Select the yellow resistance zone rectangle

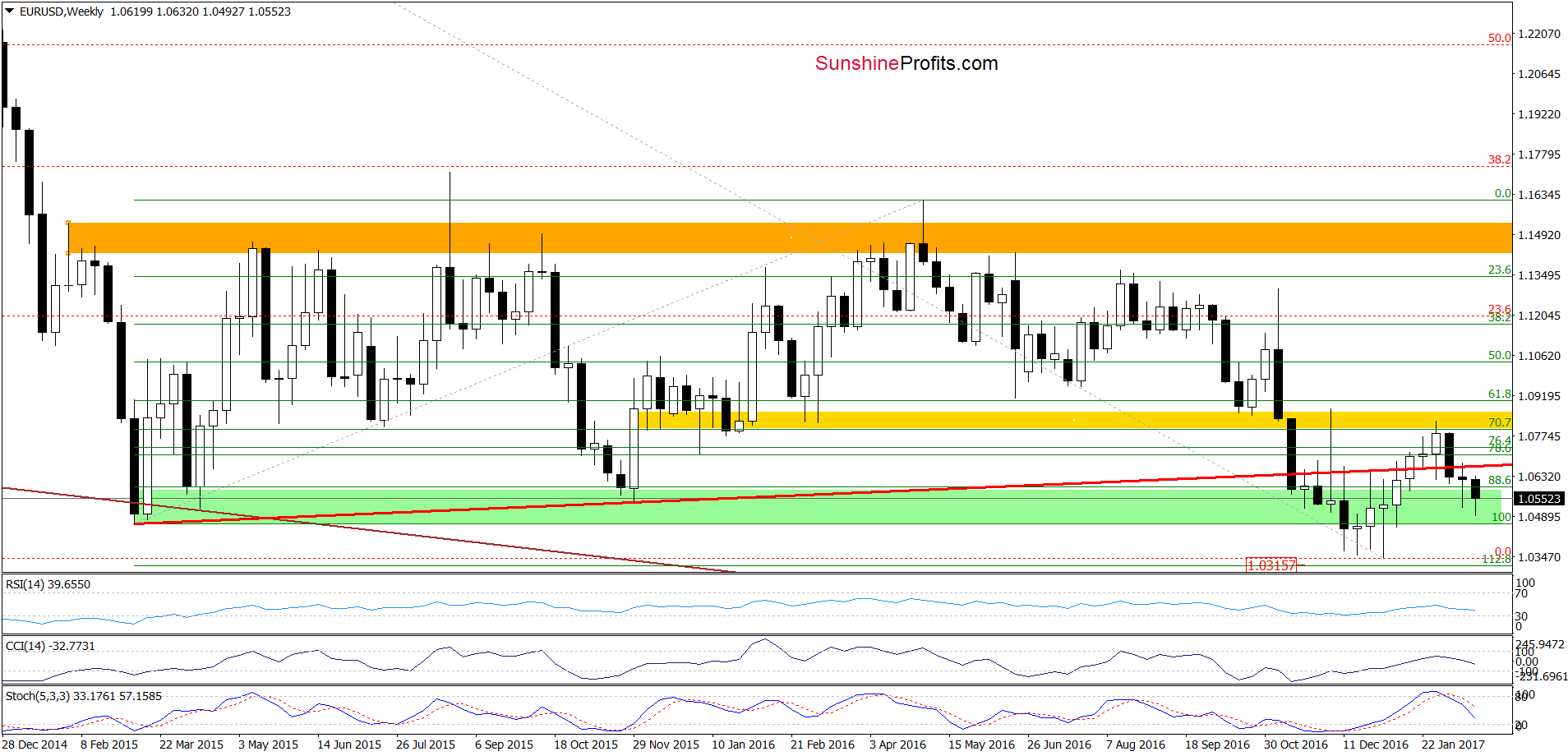coord(1075,420)
